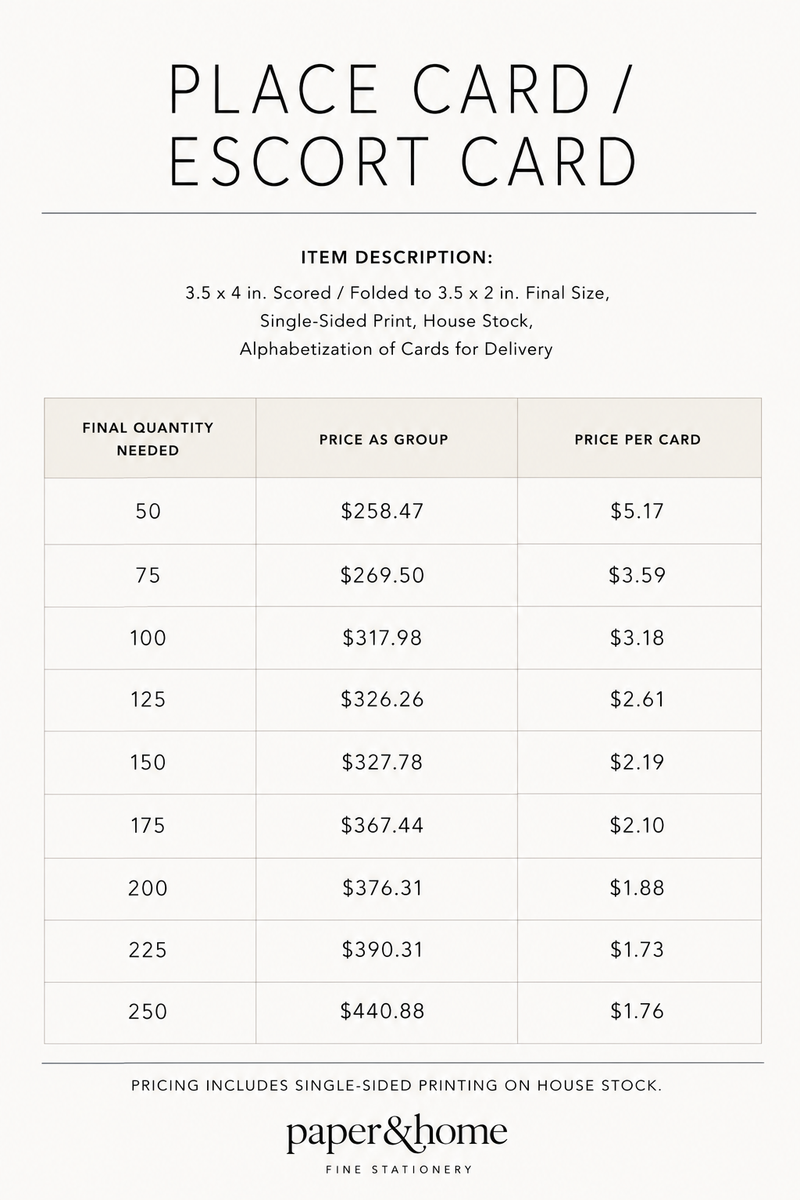Click the $2.19 per-card price
This screenshot has width=800, height=1200.
[x=638, y=762]
